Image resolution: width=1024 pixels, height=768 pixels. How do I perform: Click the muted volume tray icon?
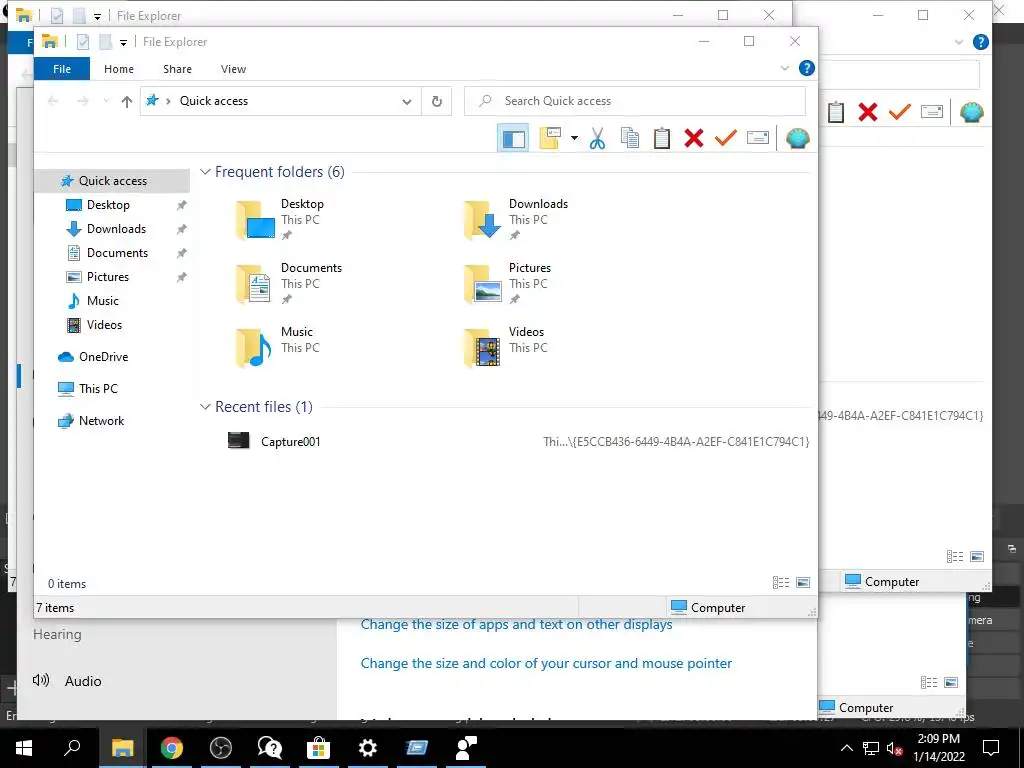click(x=894, y=748)
